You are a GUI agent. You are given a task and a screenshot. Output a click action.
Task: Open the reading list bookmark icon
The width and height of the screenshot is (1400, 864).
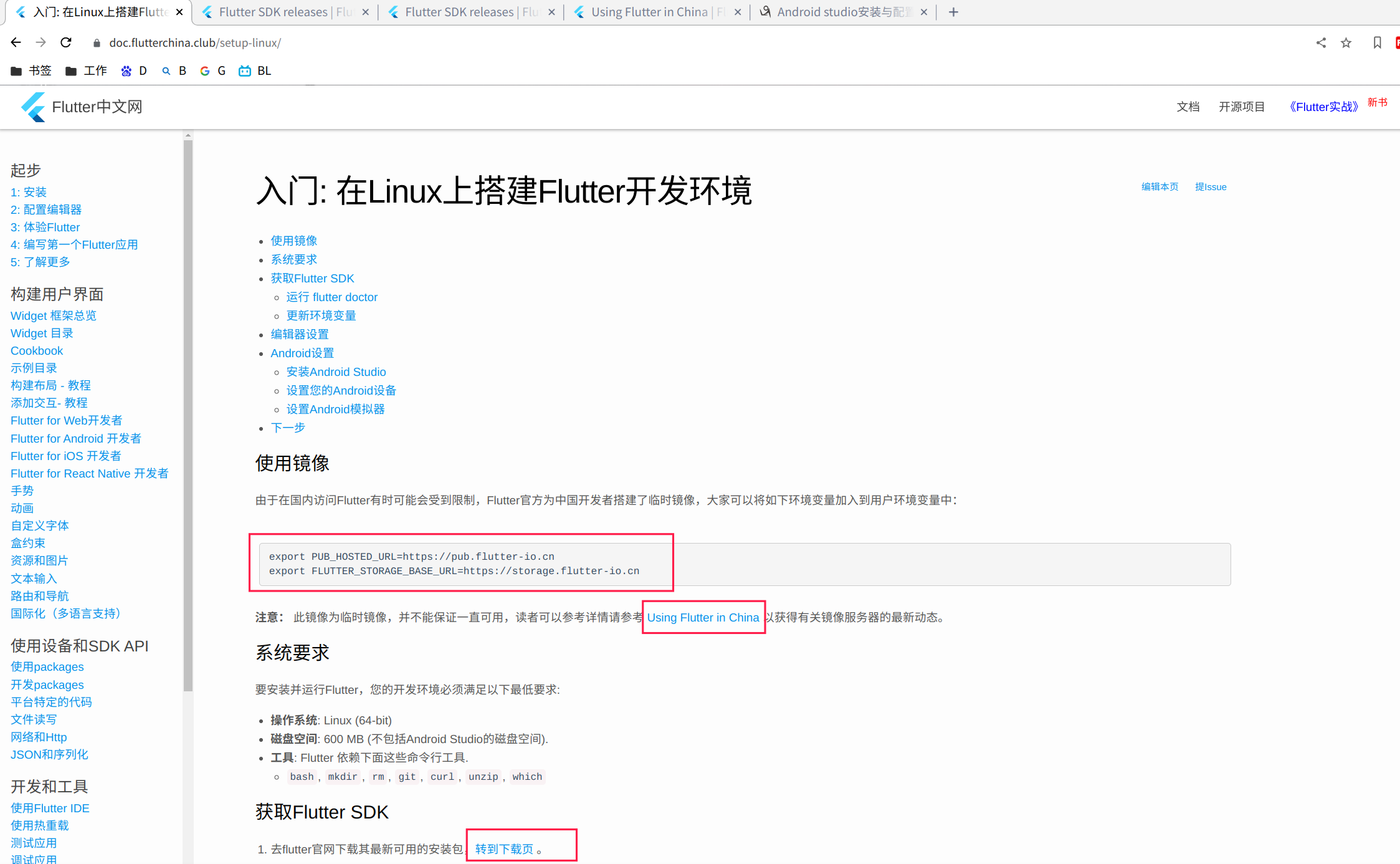1378,42
